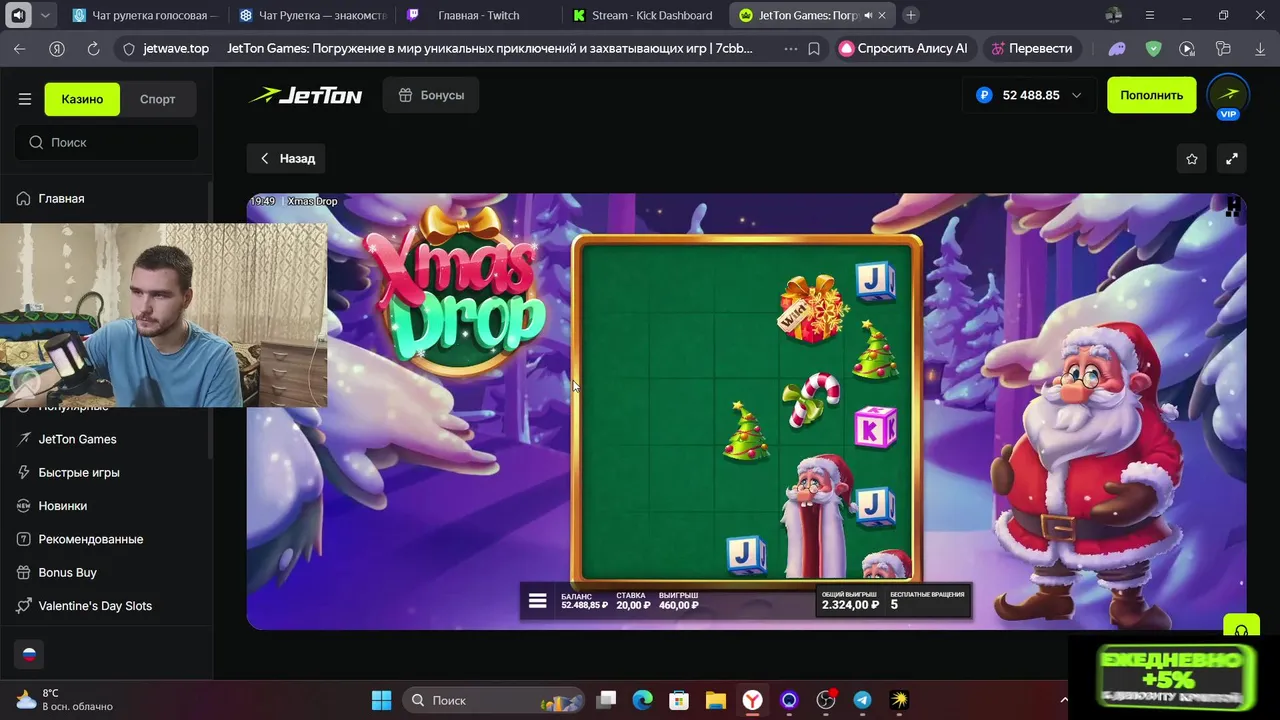Click the browser sound indicator button
The height and width of the screenshot is (720, 1280).
[18, 15]
